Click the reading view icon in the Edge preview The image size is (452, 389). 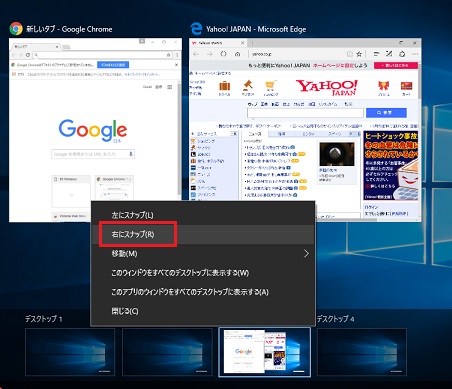[350, 54]
